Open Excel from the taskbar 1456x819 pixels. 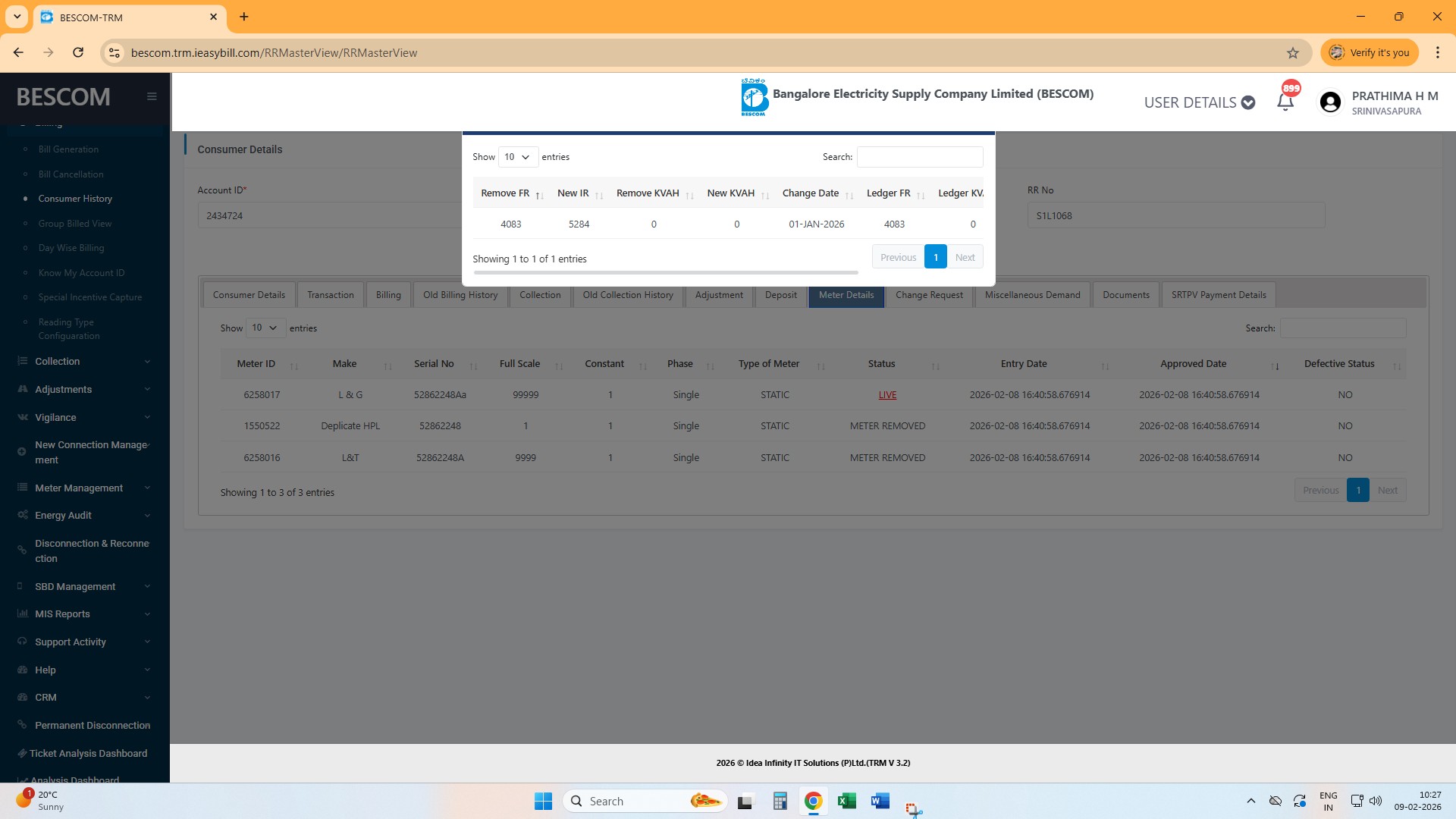tap(846, 801)
